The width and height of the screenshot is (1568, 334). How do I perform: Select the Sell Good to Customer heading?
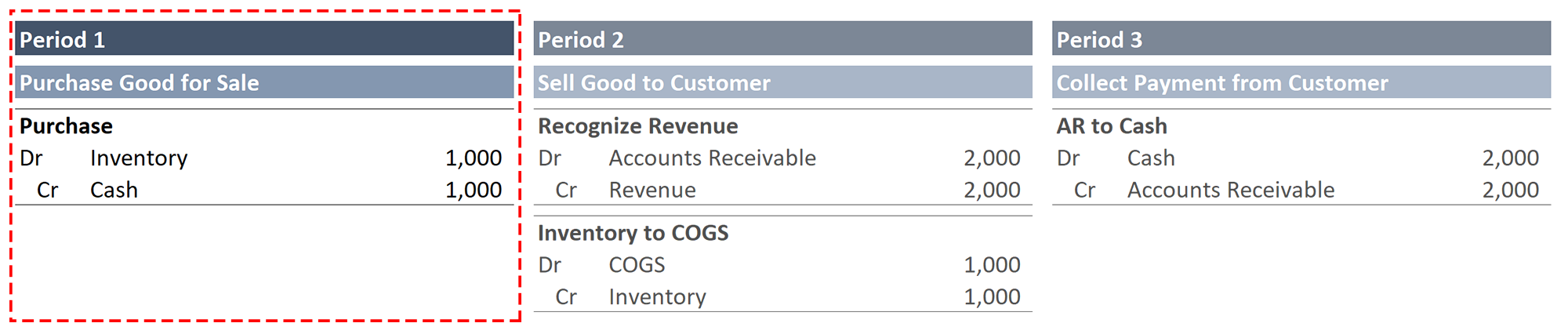click(x=782, y=82)
